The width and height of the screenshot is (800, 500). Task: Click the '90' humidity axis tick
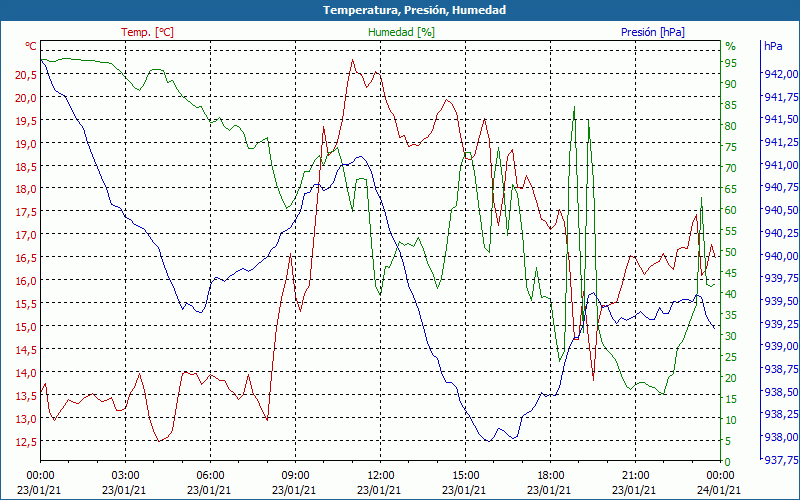[x=731, y=84]
